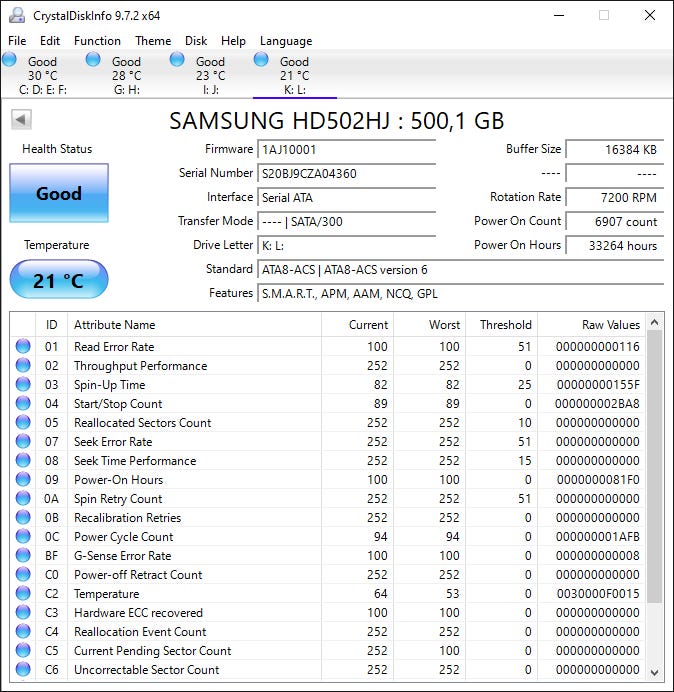Open the File menu
The width and height of the screenshot is (674, 692).
pyautogui.click(x=17, y=41)
